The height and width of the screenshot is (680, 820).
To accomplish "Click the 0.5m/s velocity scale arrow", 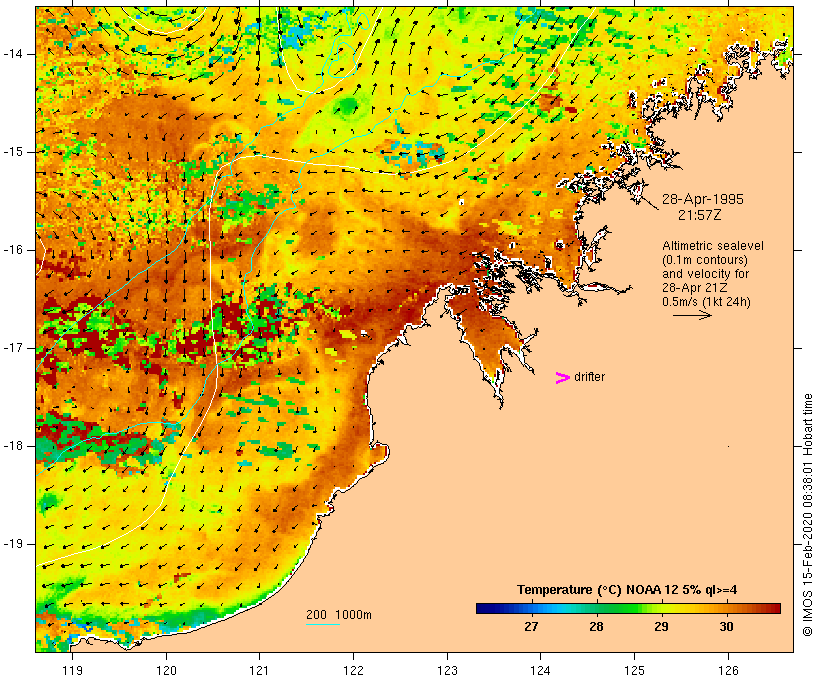I will pyautogui.click(x=692, y=315).
